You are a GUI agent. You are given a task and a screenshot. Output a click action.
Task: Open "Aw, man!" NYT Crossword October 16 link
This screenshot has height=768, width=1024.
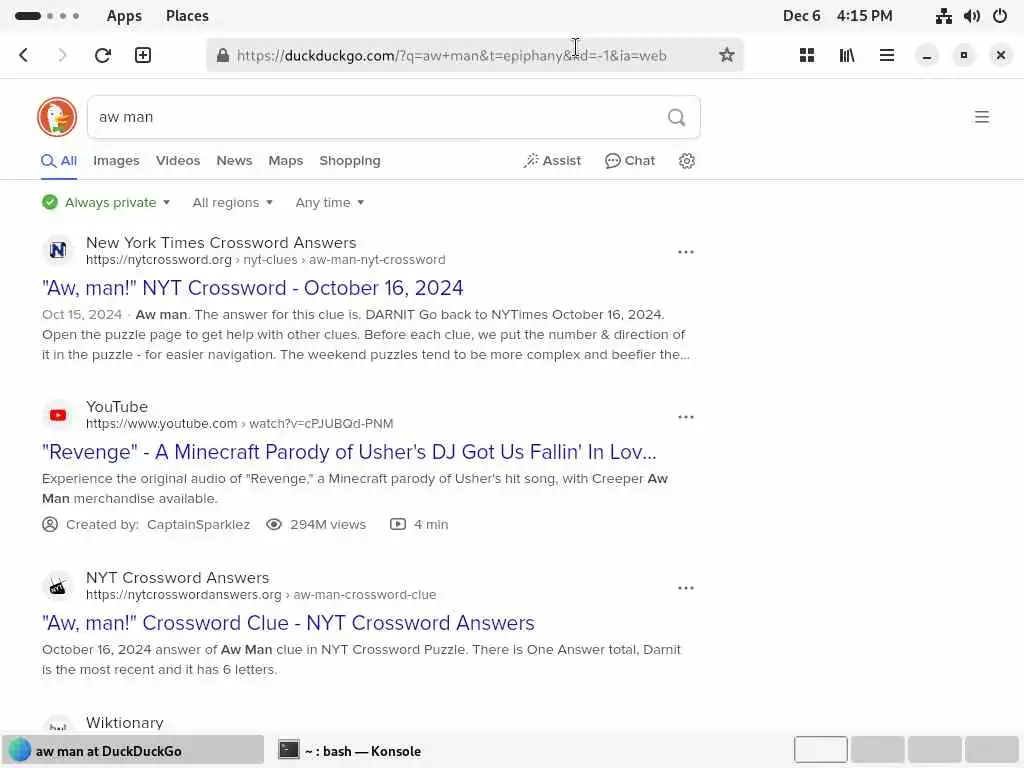253,288
